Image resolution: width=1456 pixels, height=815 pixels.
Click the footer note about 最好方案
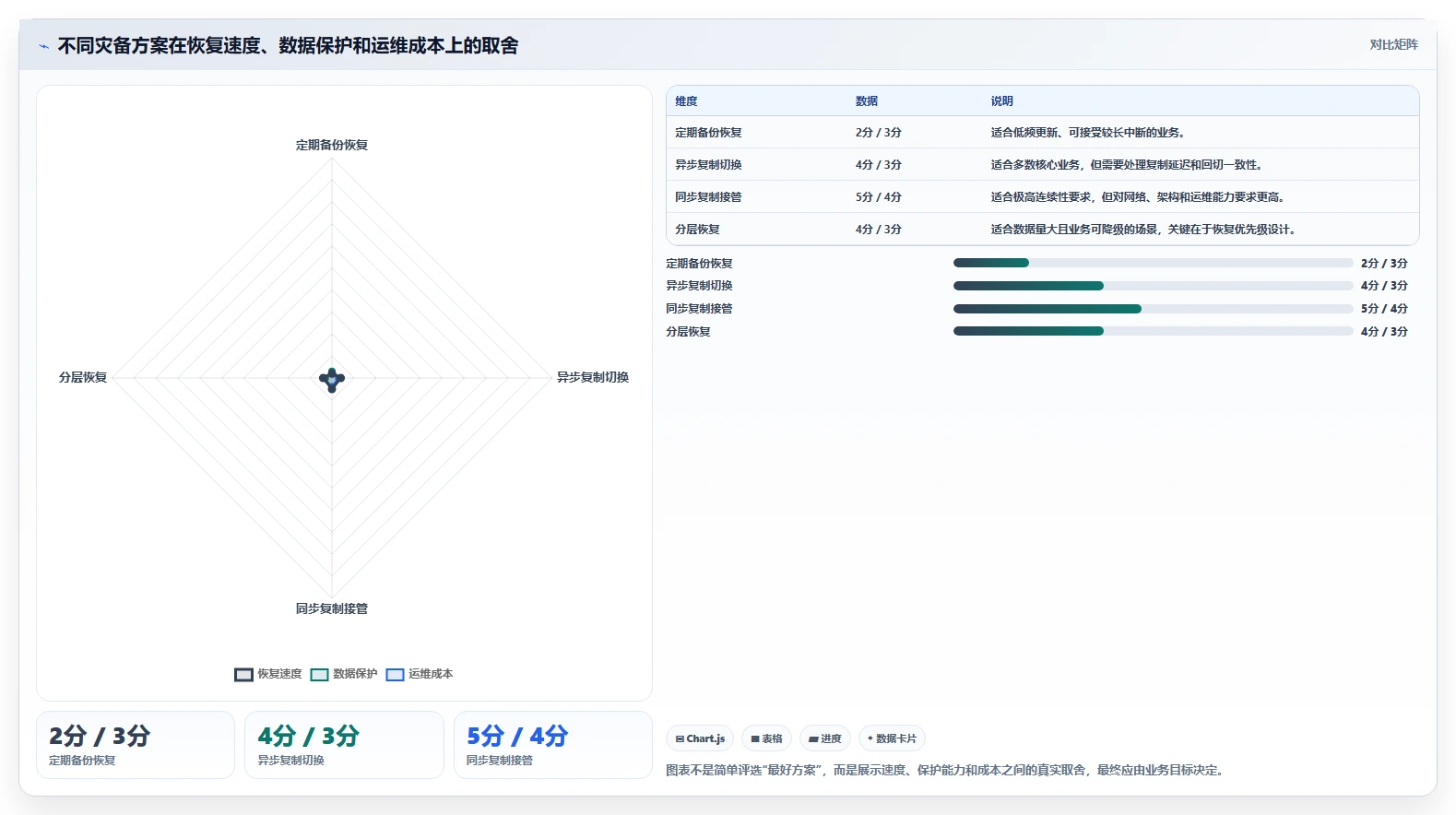click(947, 770)
